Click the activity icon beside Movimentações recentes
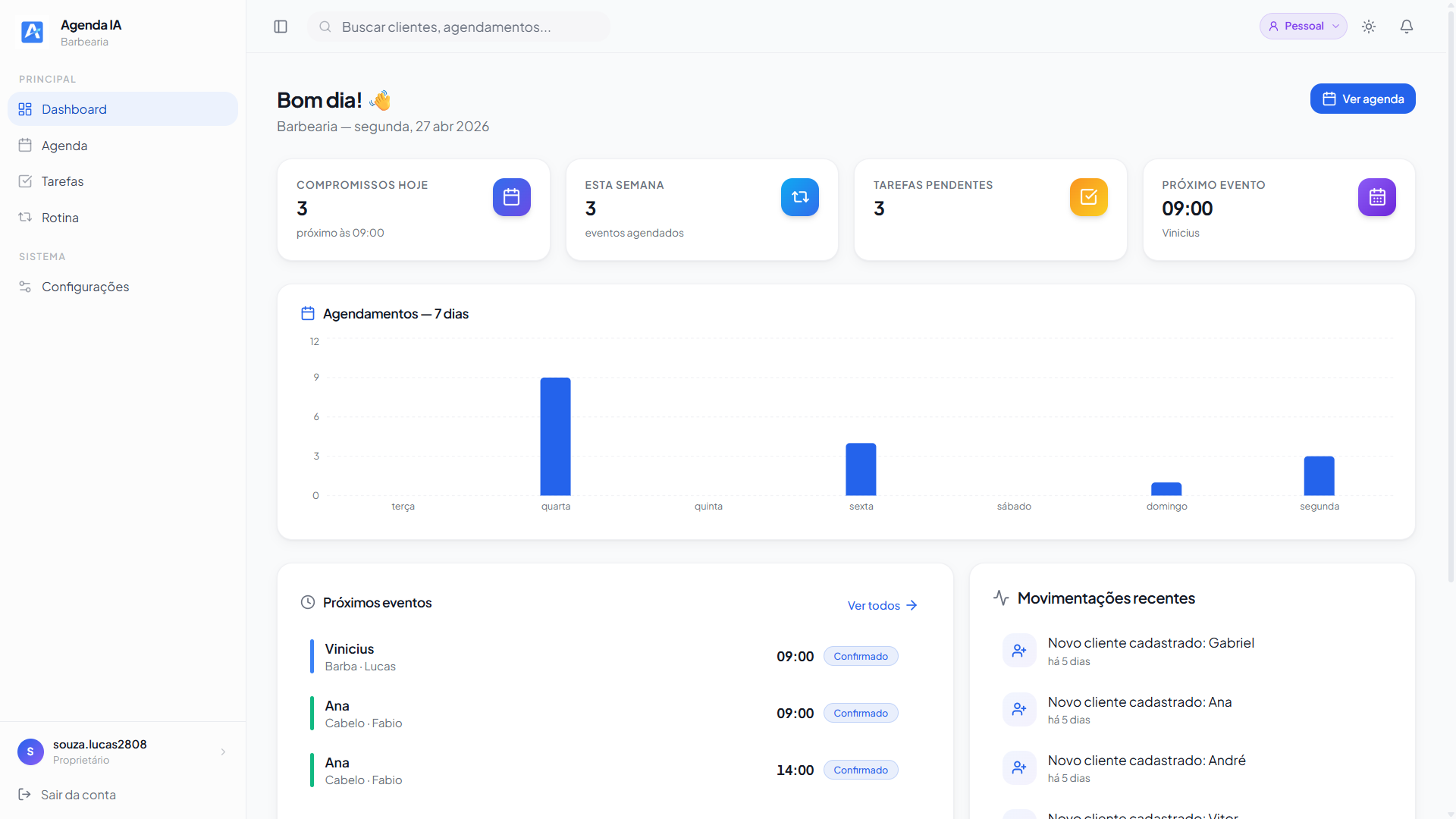This screenshot has width=1456, height=819. point(1001,598)
